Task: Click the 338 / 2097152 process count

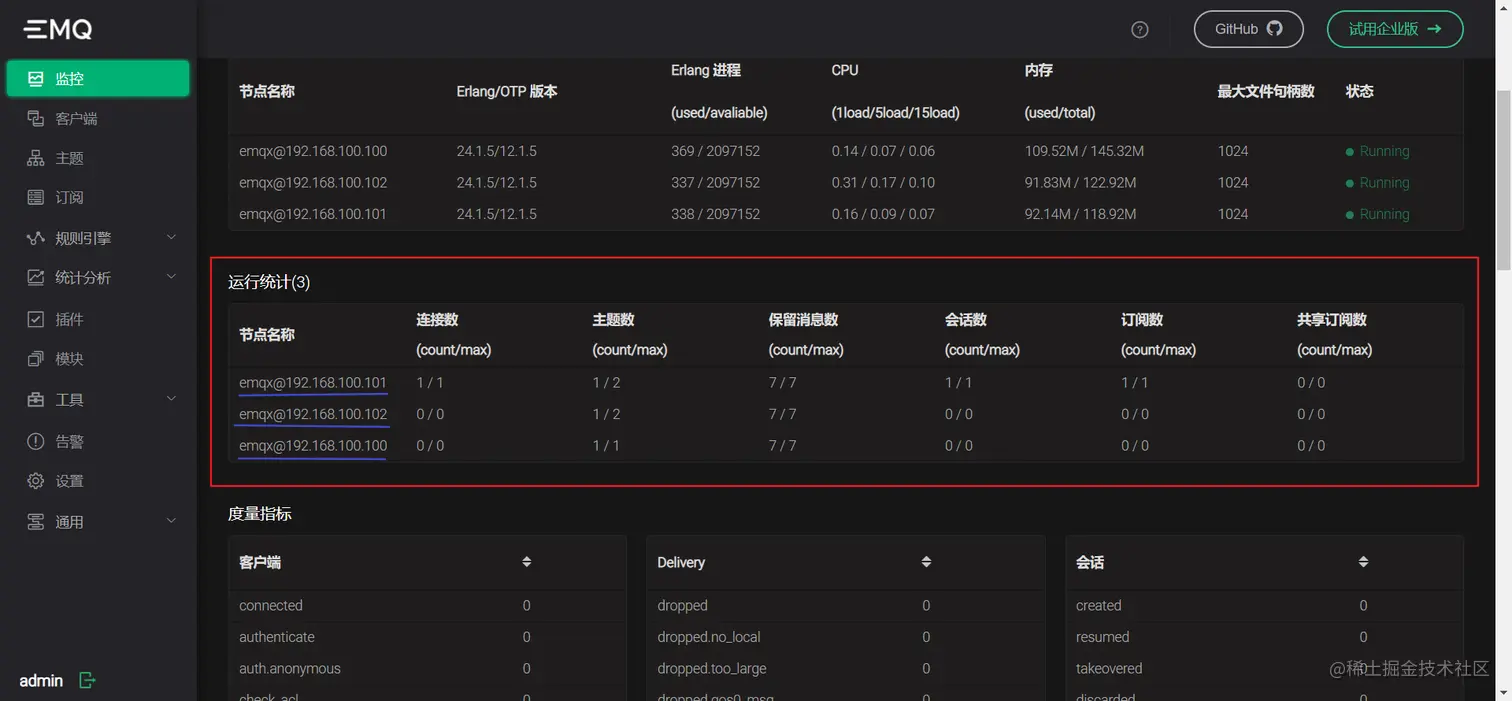Action: (x=715, y=214)
